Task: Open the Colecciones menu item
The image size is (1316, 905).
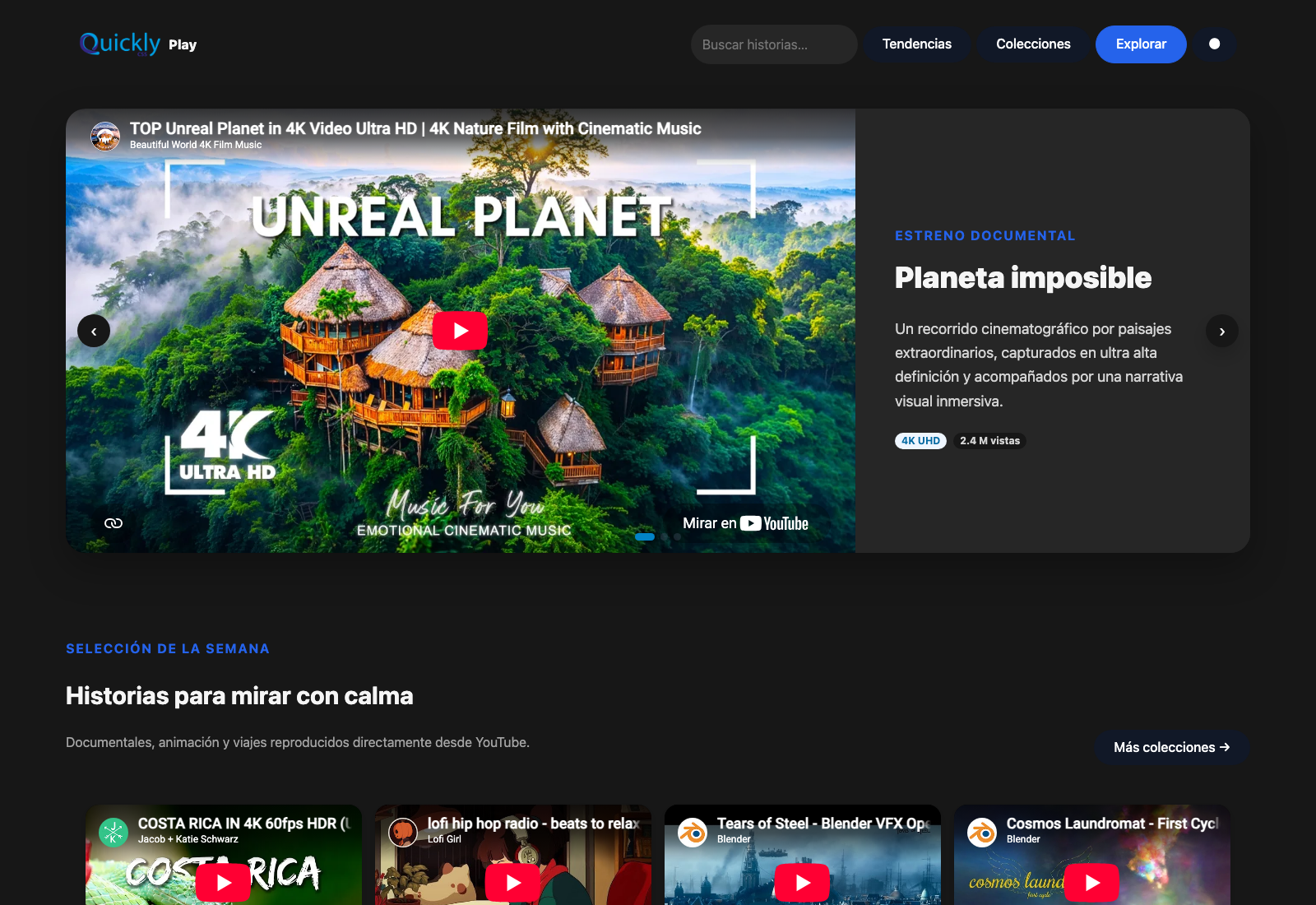Action: click(1033, 44)
